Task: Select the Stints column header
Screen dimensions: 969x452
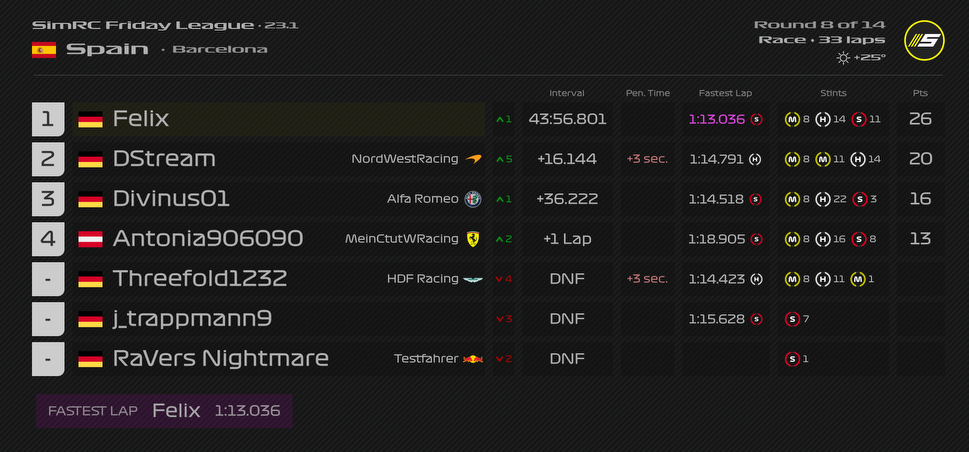Action: tap(833, 93)
